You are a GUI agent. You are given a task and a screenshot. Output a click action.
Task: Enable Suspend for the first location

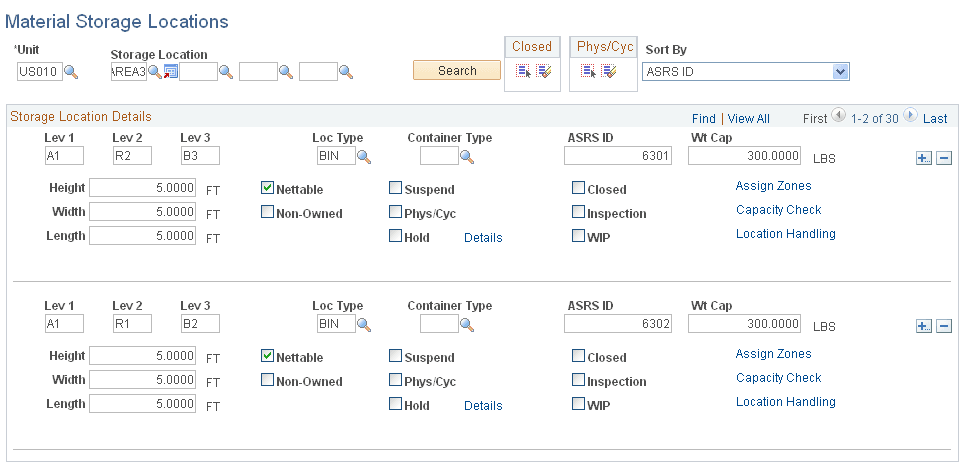pos(396,188)
